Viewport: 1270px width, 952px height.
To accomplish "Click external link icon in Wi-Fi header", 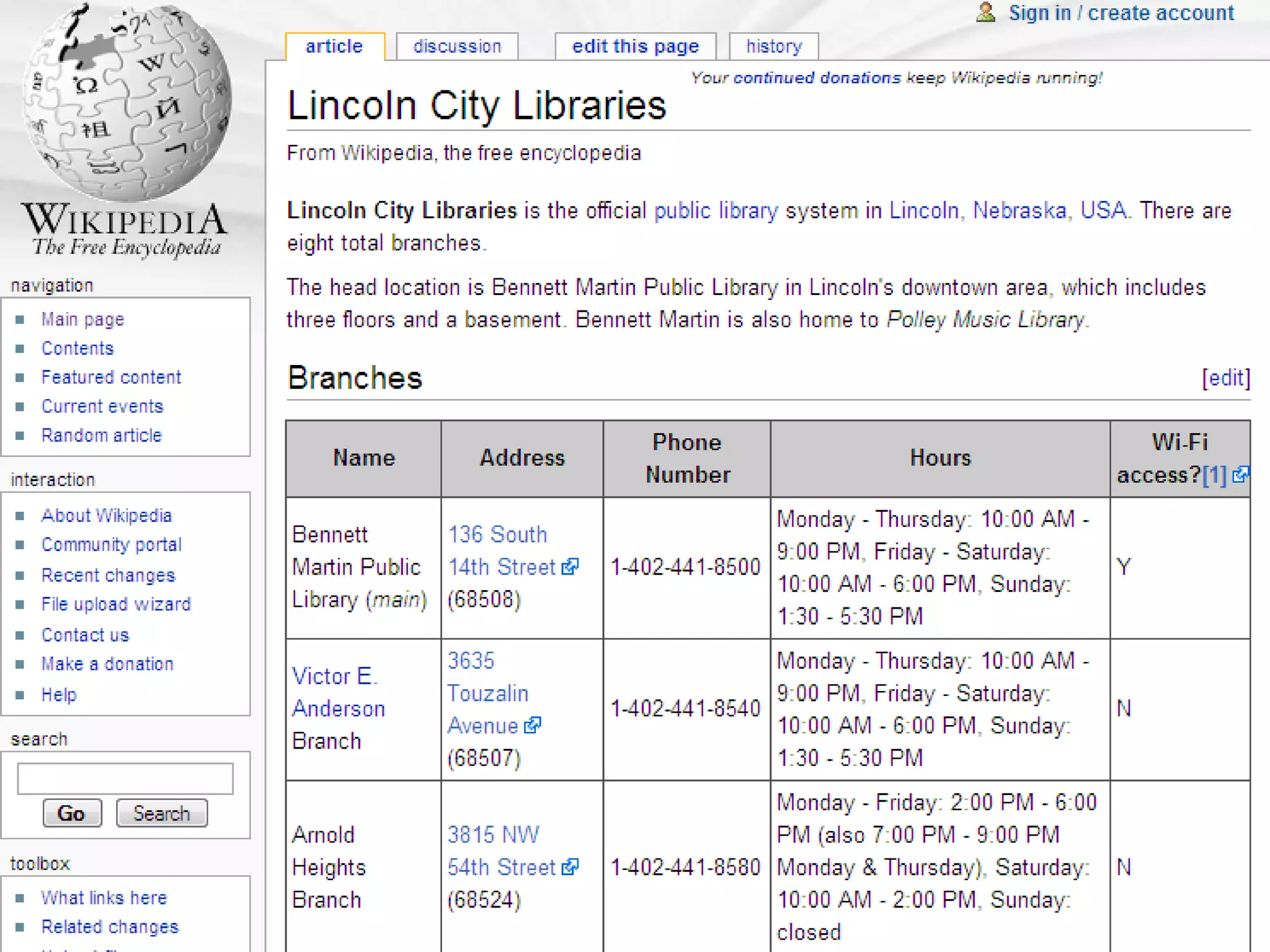I will (x=1240, y=475).
